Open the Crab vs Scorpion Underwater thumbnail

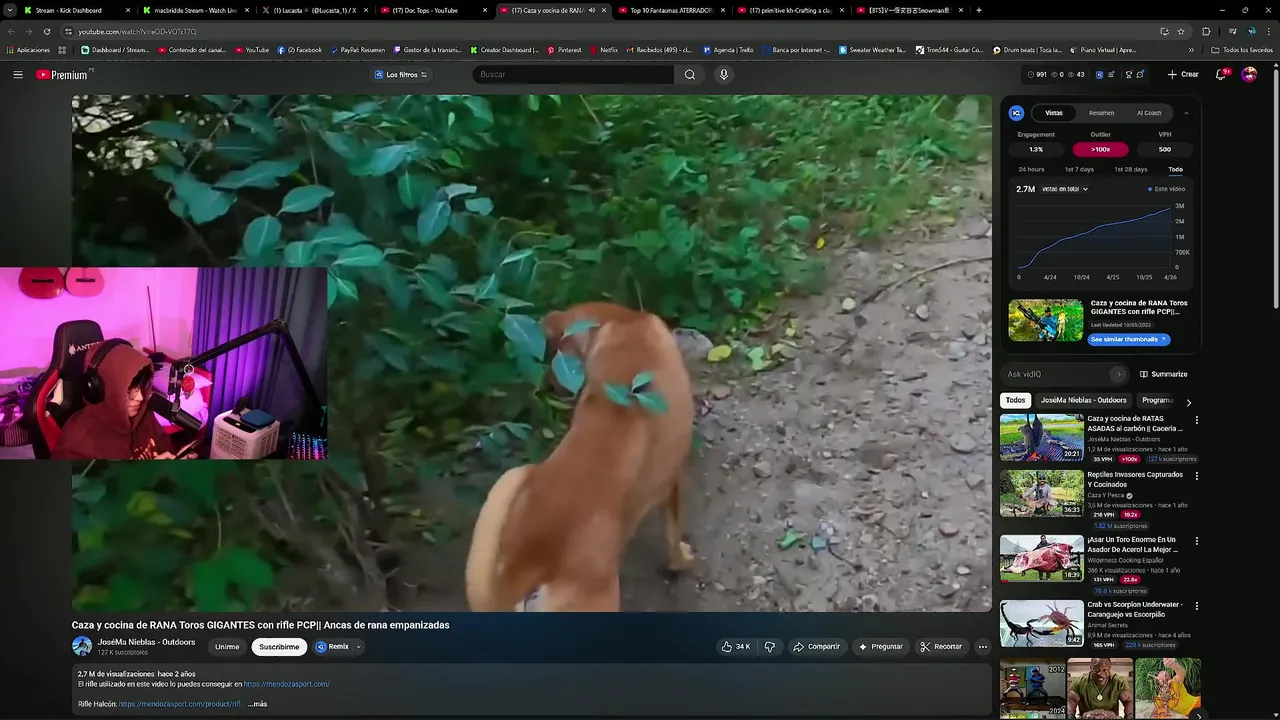point(1041,623)
